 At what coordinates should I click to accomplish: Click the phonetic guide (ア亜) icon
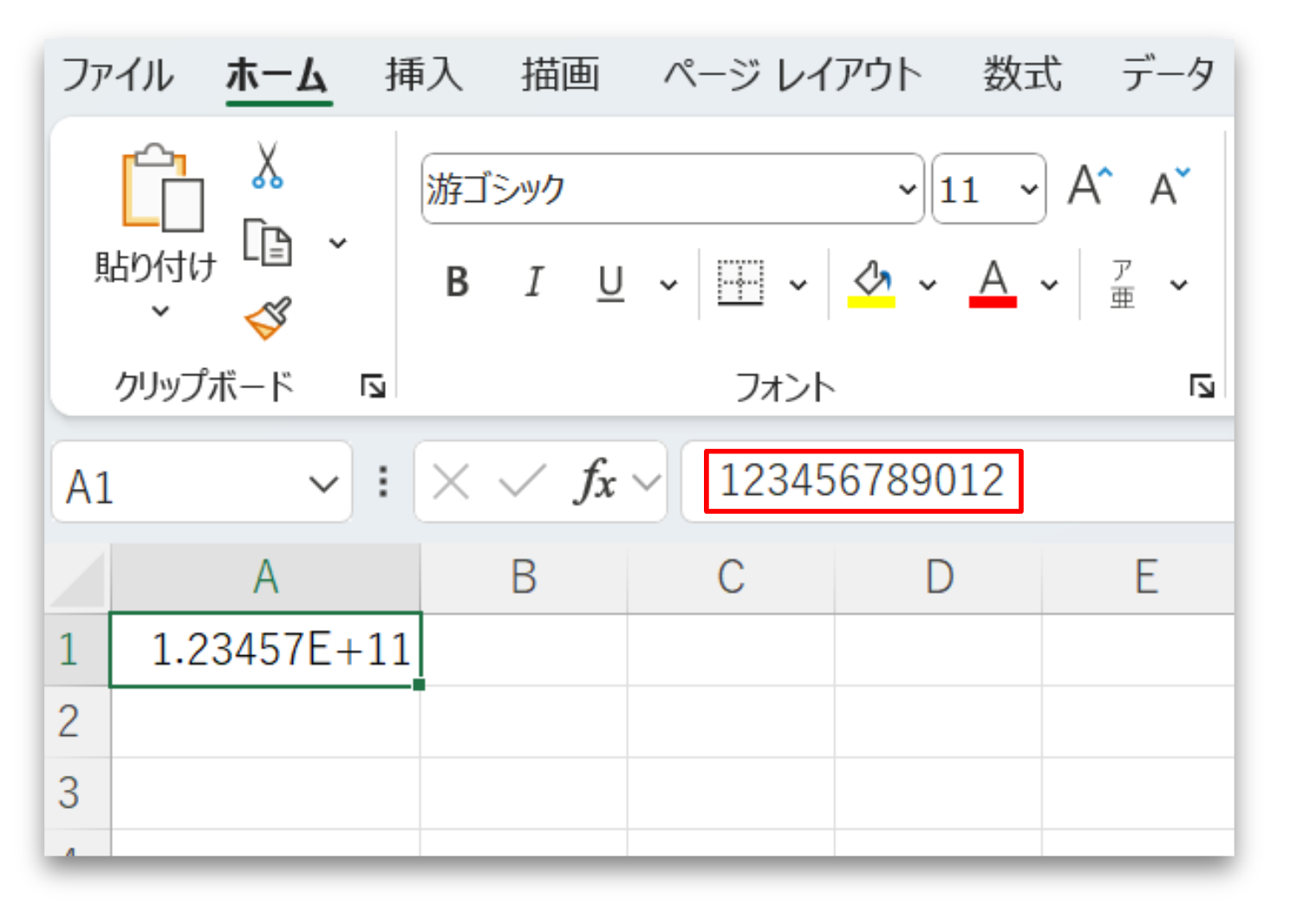click(x=1123, y=283)
